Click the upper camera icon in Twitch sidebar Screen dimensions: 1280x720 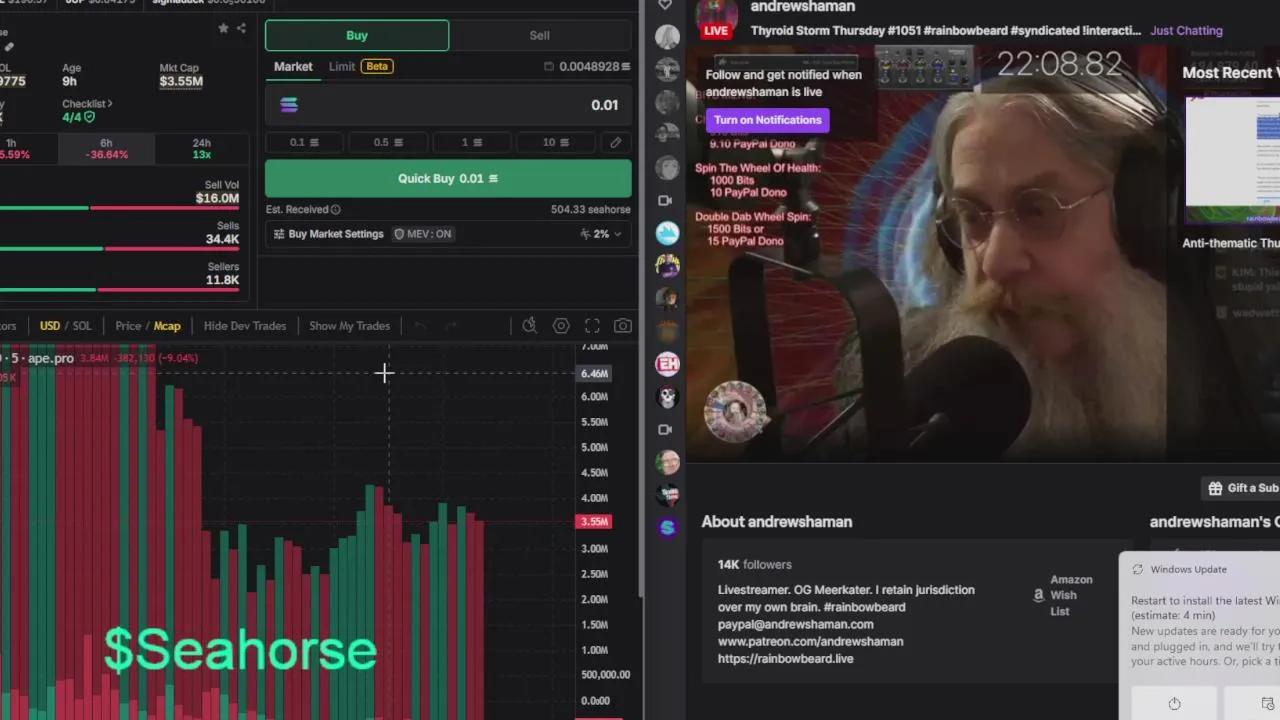(x=666, y=201)
